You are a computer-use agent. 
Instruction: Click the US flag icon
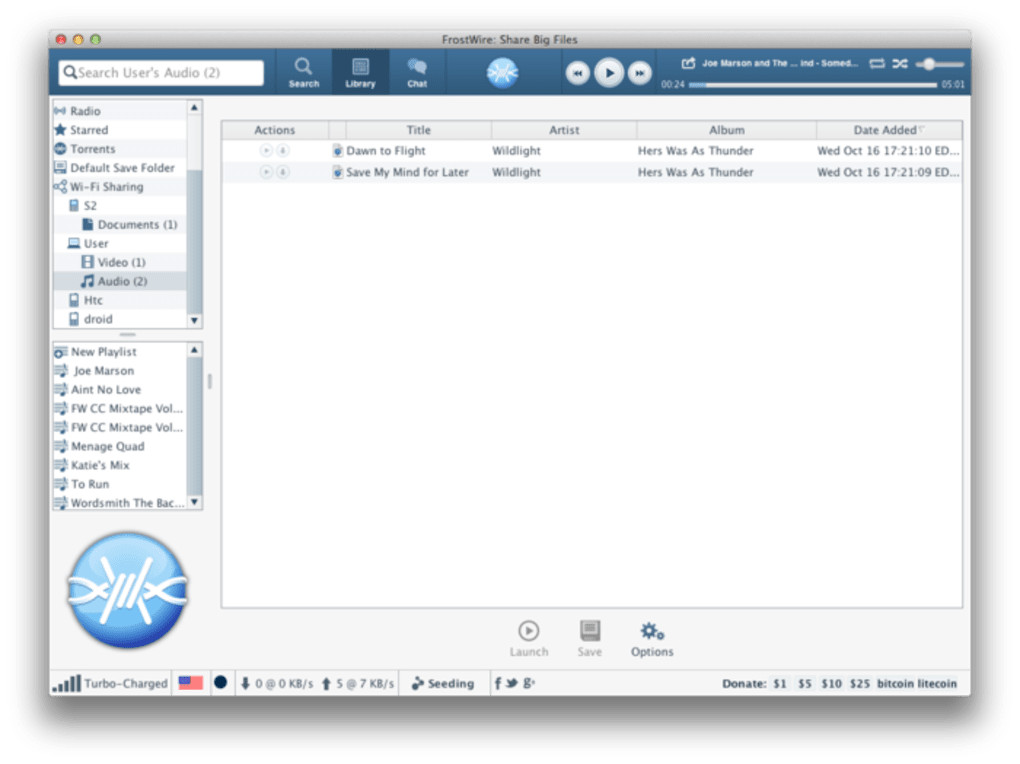point(191,683)
